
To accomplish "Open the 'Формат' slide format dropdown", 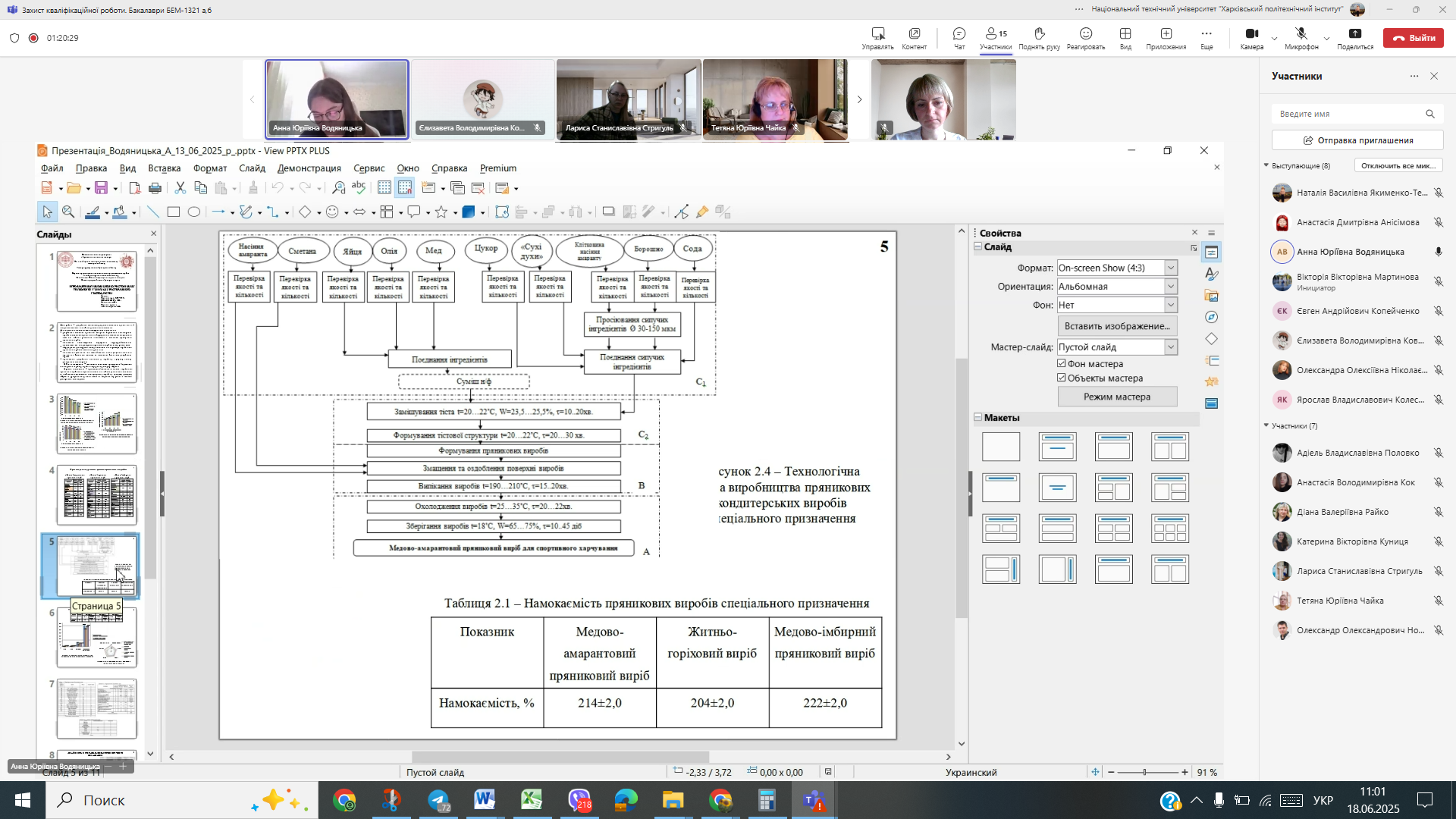I will pos(1170,268).
